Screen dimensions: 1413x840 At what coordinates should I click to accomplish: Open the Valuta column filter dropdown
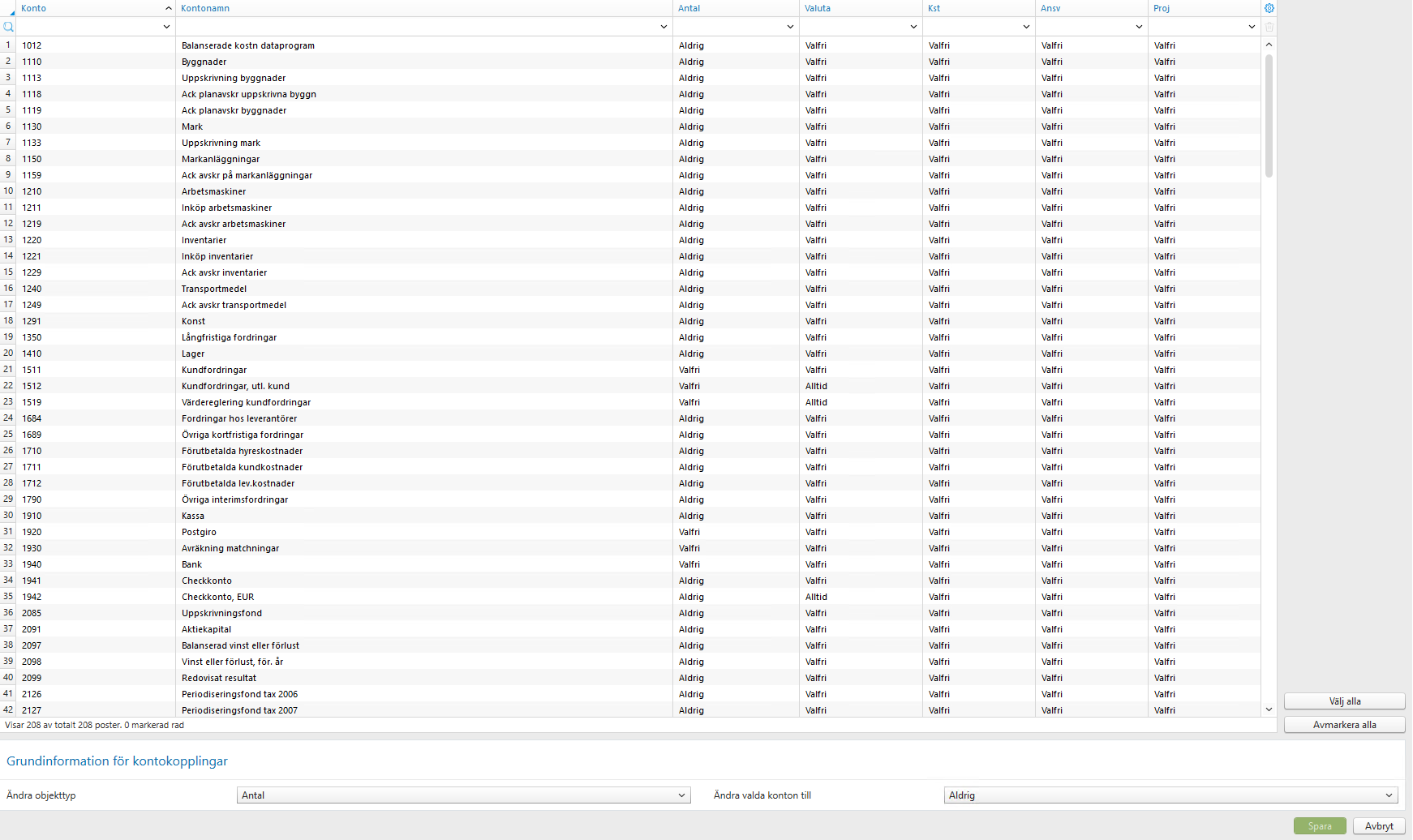pyautogui.click(x=913, y=26)
